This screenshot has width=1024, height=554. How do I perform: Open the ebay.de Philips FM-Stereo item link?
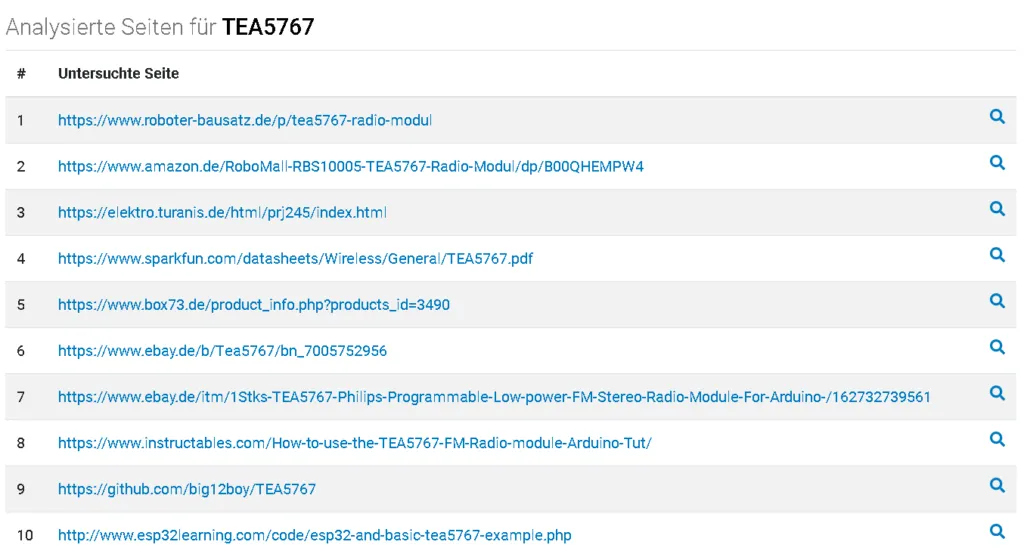tap(494, 397)
